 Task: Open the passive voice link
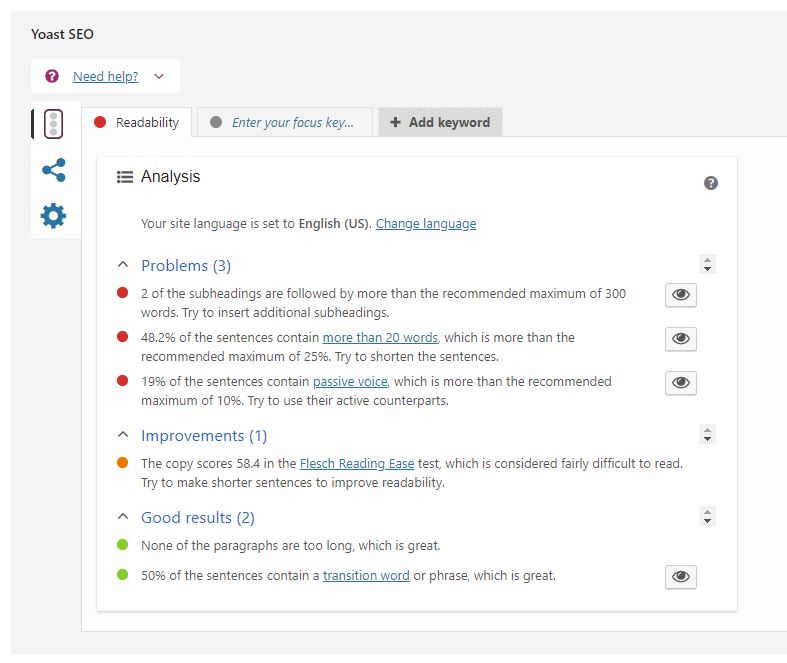pos(350,382)
